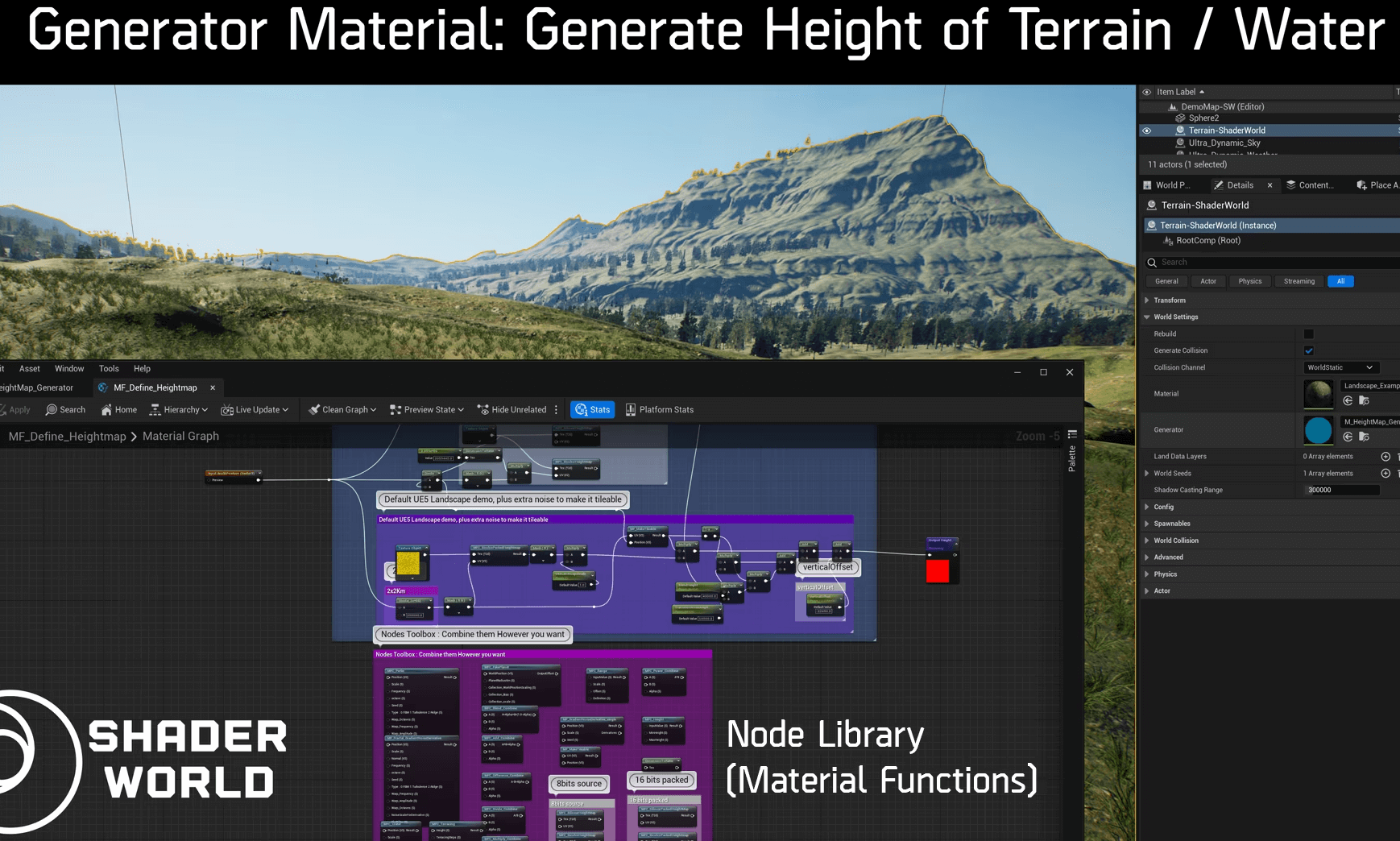Switch to the HeightMap_Generator tab
The width and height of the screenshot is (1400, 841).
click(x=36, y=387)
